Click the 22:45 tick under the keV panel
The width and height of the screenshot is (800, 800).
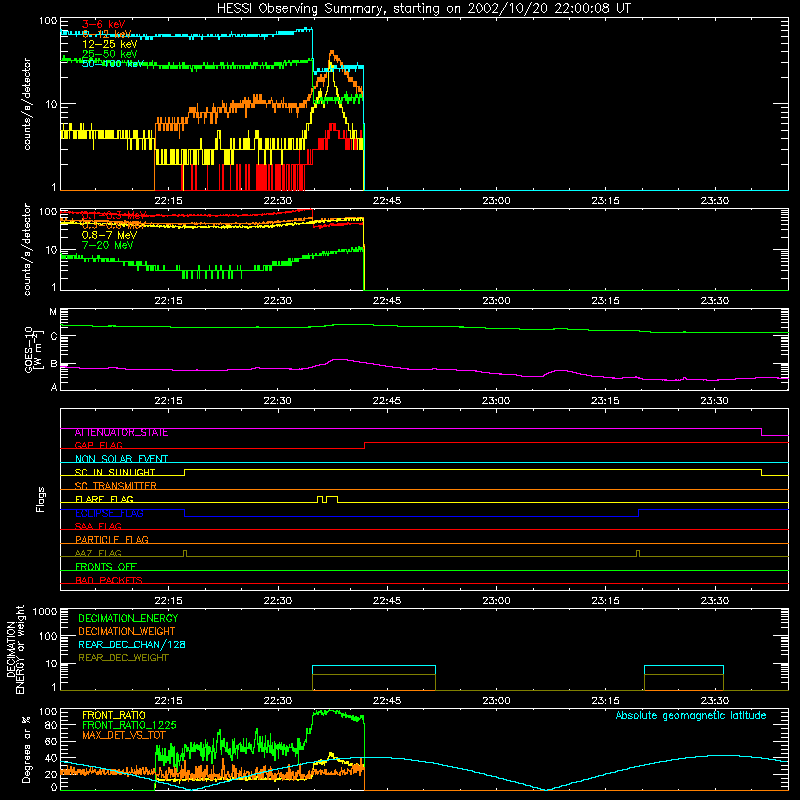pos(387,201)
